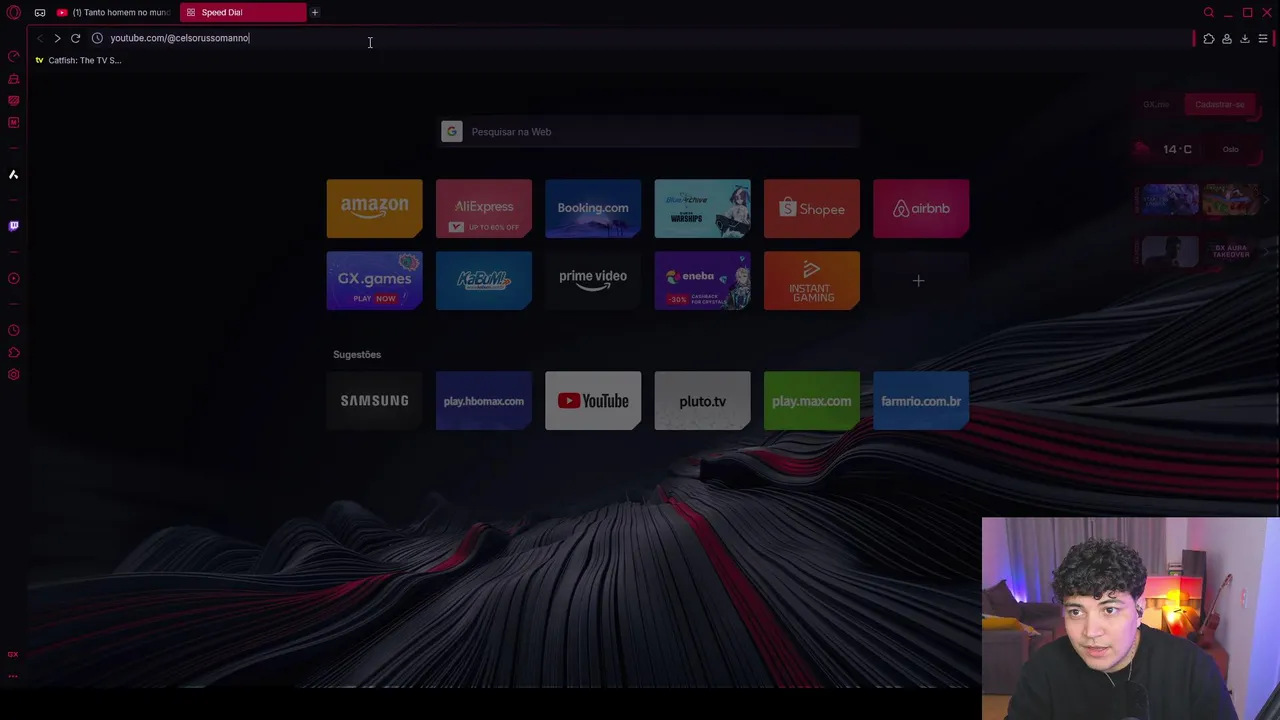Open Twitch panel in sidebar

coord(14,226)
